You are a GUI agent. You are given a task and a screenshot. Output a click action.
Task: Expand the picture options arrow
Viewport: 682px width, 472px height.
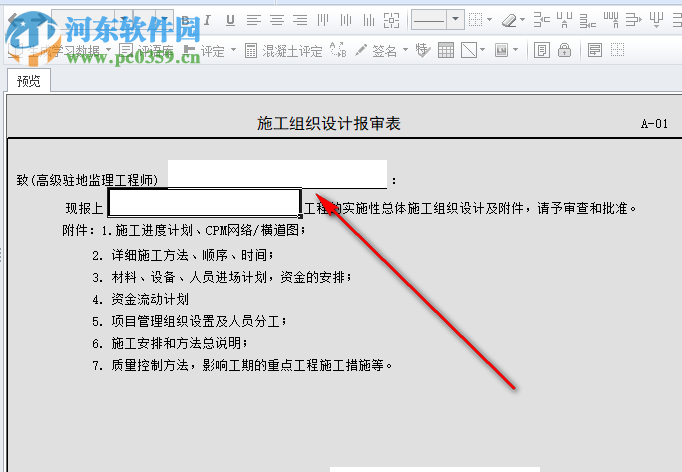[x=515, y=50]
